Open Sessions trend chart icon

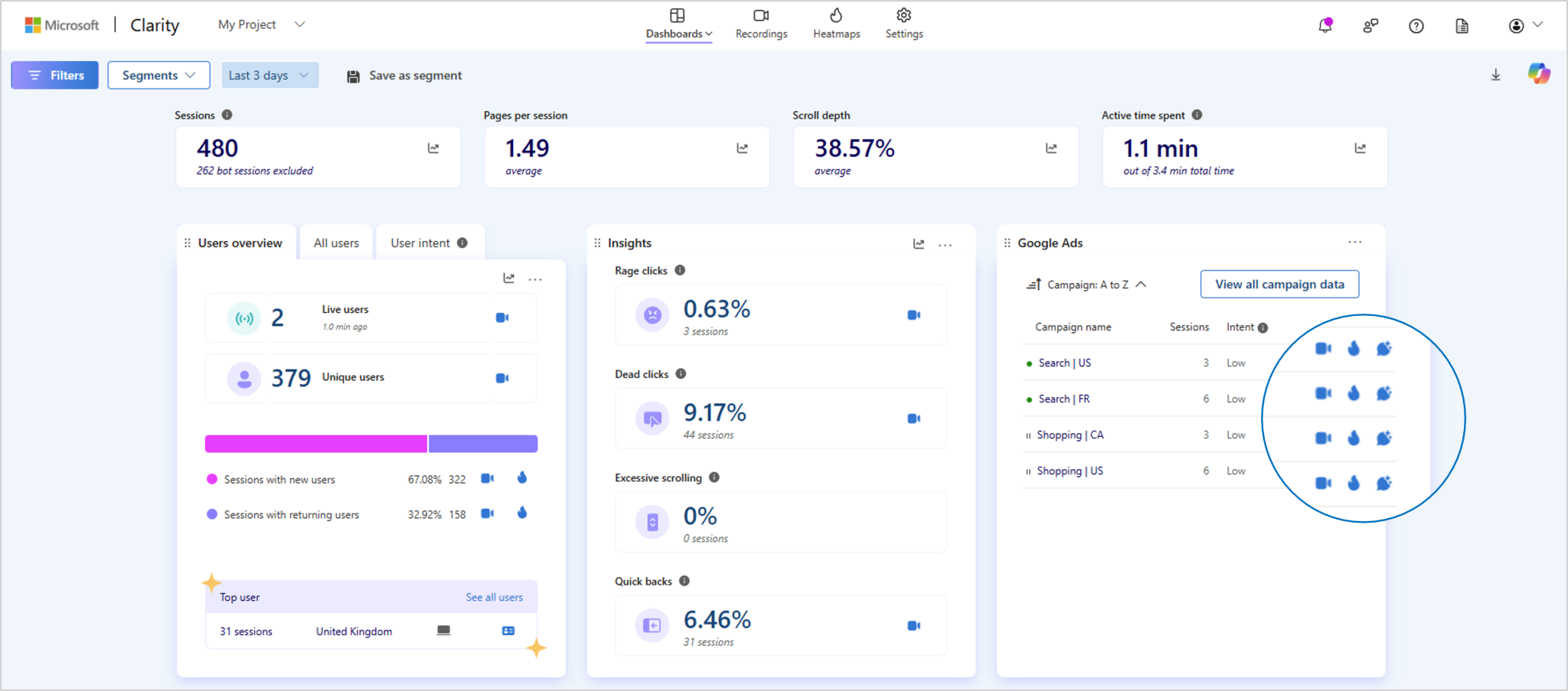(433, 148)
